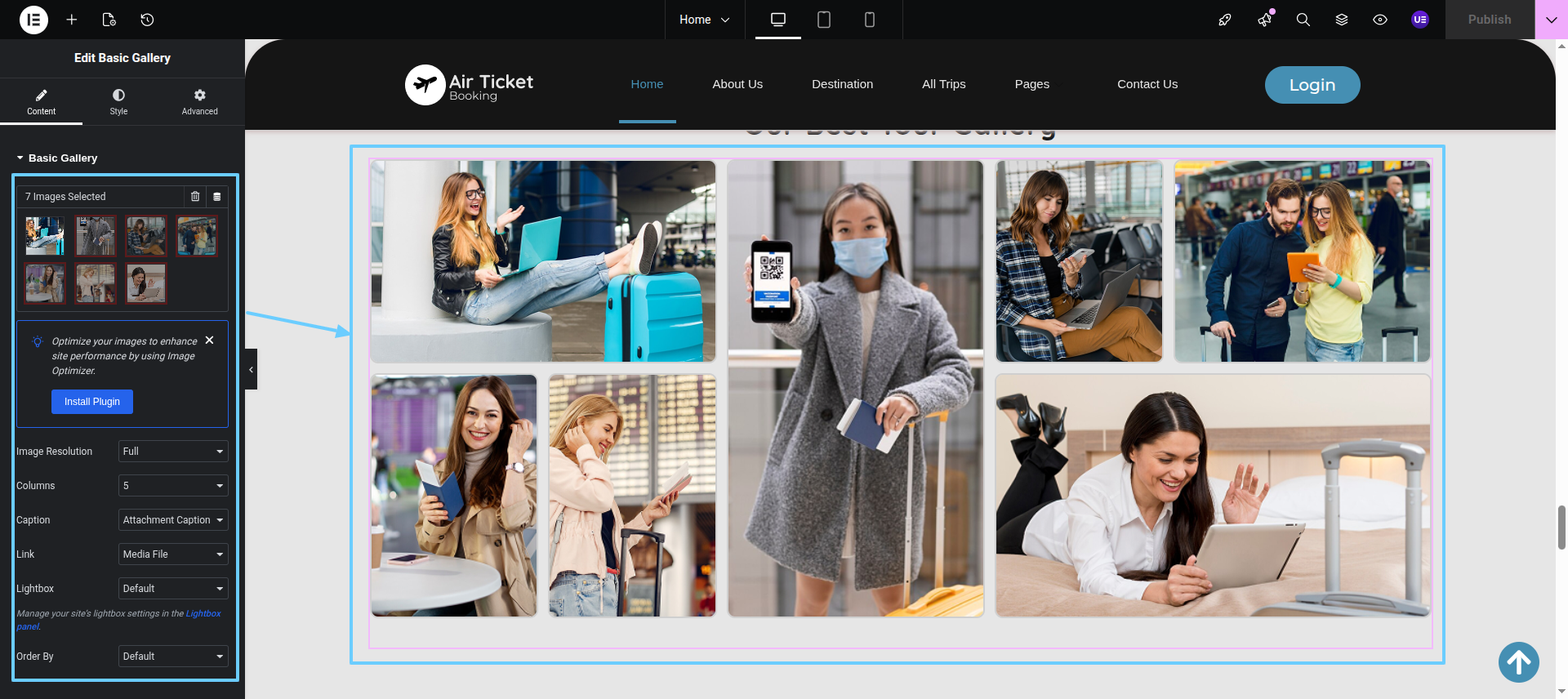Open the History panel icon
Image resolution: width=1568 pixels, height=699 pixels.
[x=147, y=20]
